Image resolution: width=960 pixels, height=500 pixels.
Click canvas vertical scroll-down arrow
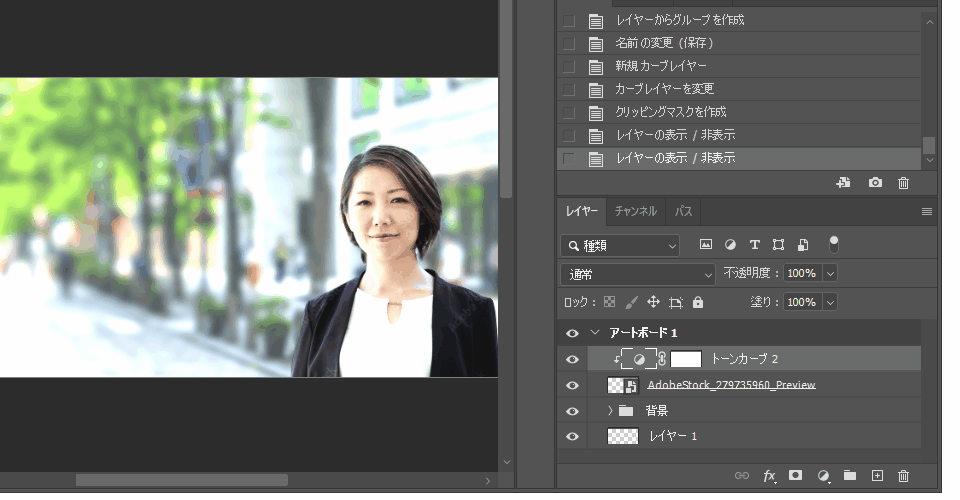506,462
